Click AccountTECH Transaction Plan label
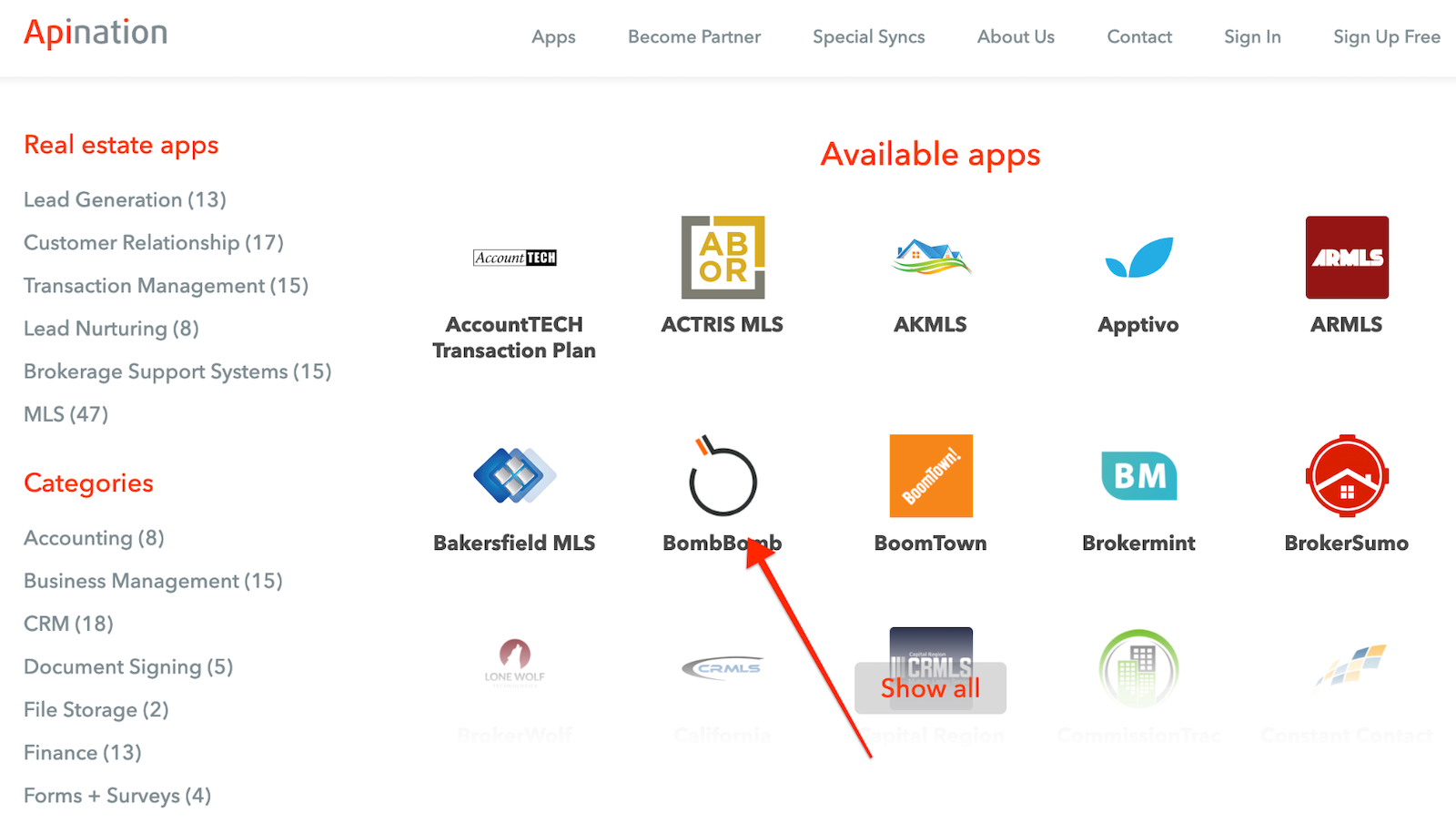The height and width of the screenshot is (823, 1456). (514, 338)
